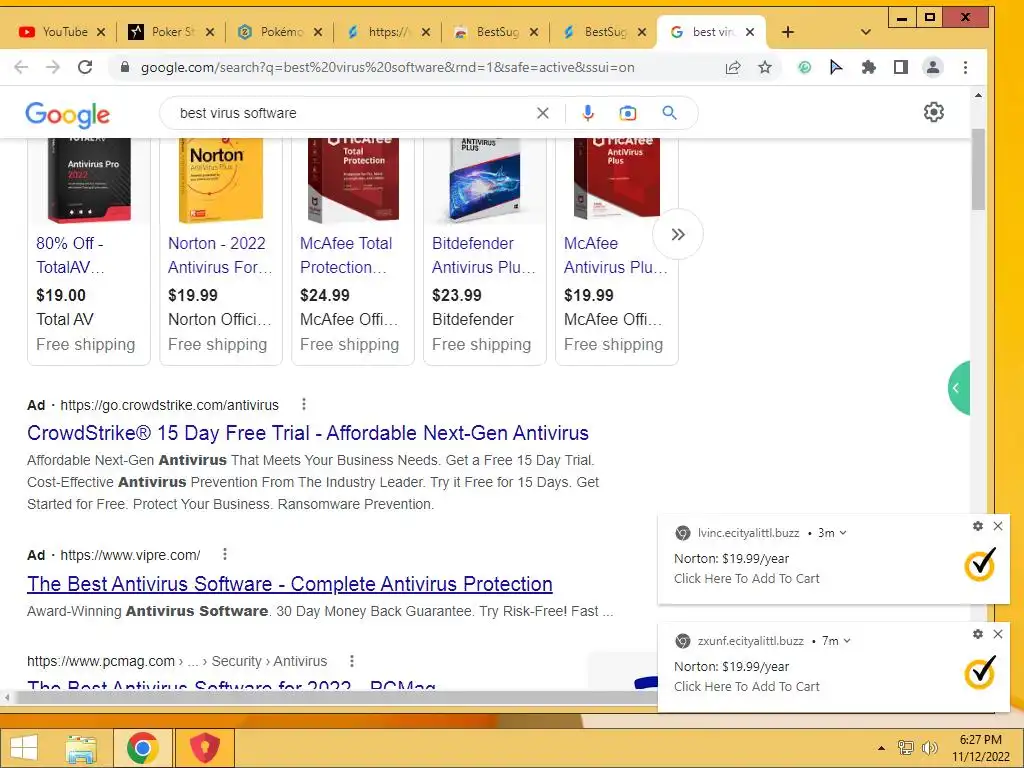Dismiss the lvinc.ecityalittl.buzz notification
Screen dimensions: 1024x768
998,526
